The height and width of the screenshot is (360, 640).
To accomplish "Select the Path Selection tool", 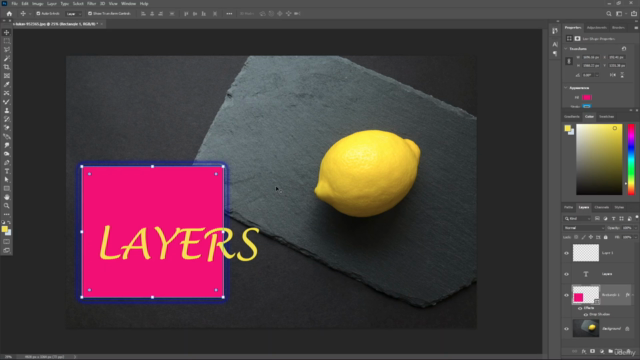I will pyautogui.click(x=7, y=180).
